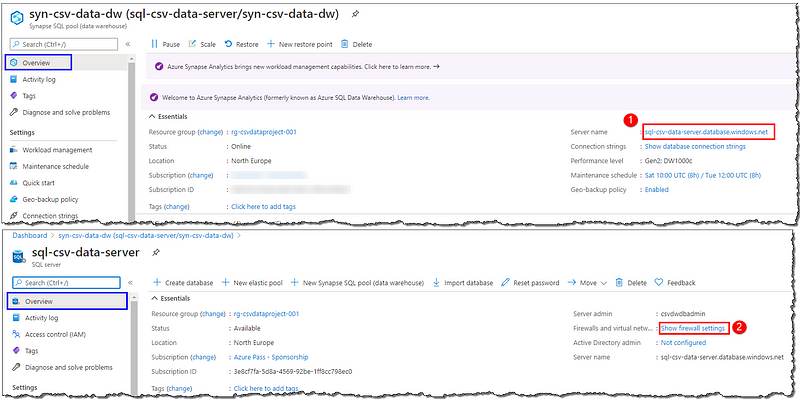Click the Dashboard breadcrumb link
The width and height of the screenshot is (800, 402).
[x=29, y=235]
